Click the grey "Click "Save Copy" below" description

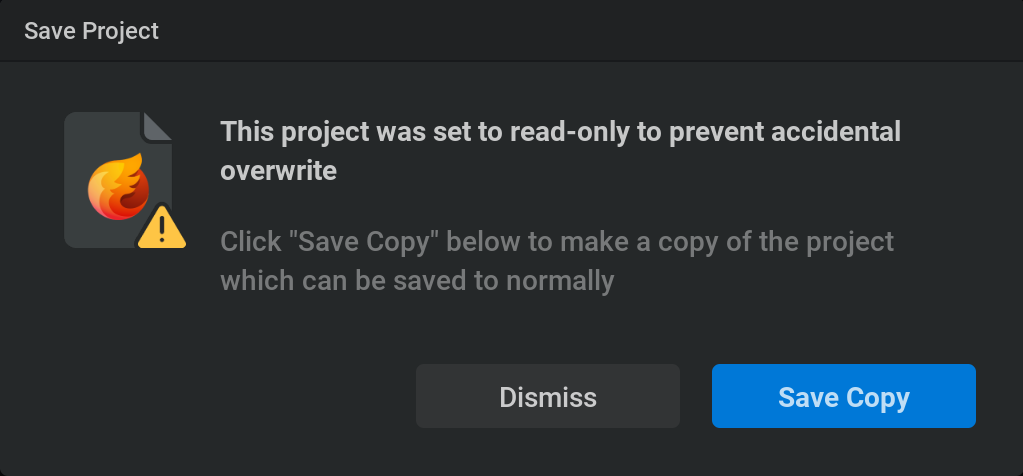click(370, 242)
